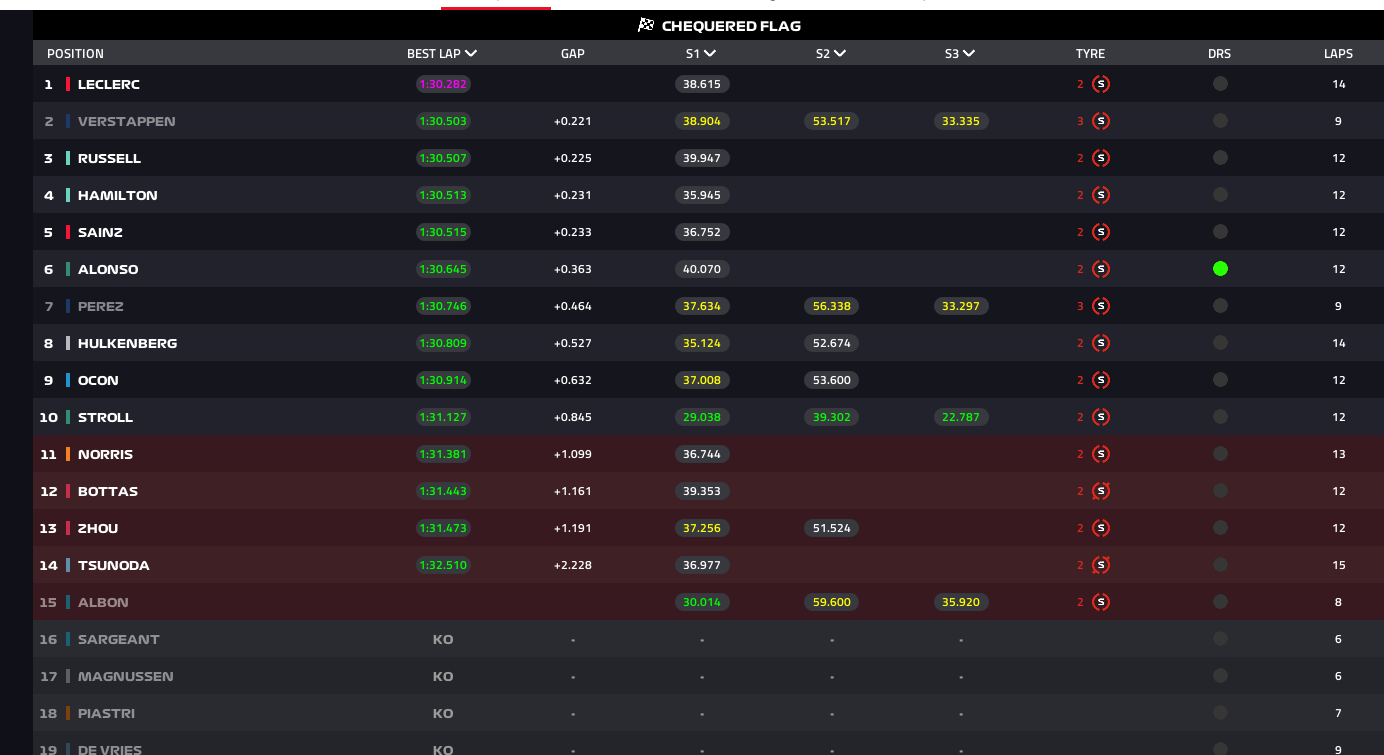Click Tsunoda's best lap 1:32.510
This screenshot has width=1384, height=755.
click(x=443, y=565)
